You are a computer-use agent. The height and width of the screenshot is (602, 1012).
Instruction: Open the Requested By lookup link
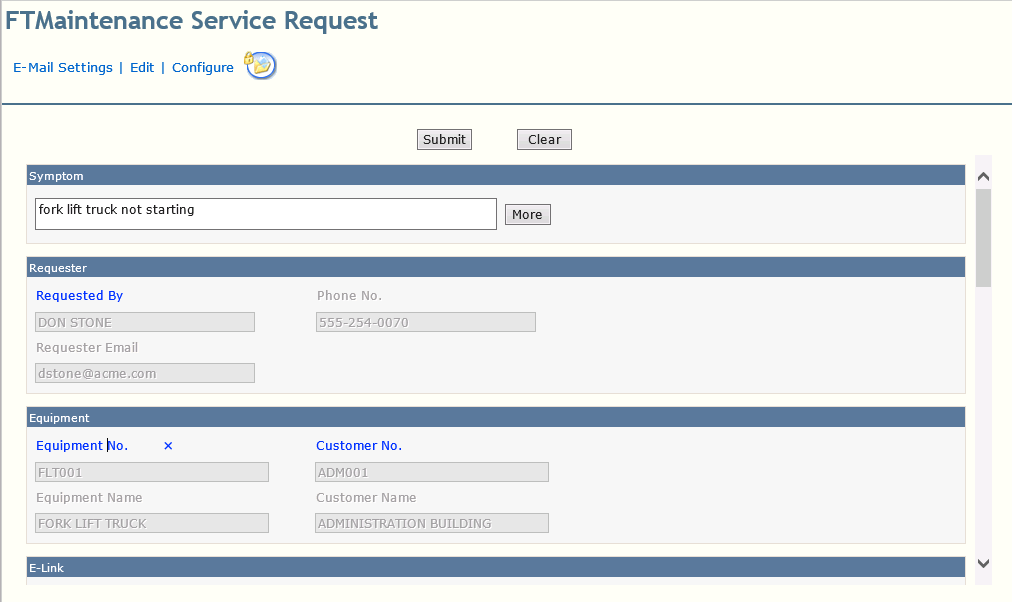pos(79,296)
